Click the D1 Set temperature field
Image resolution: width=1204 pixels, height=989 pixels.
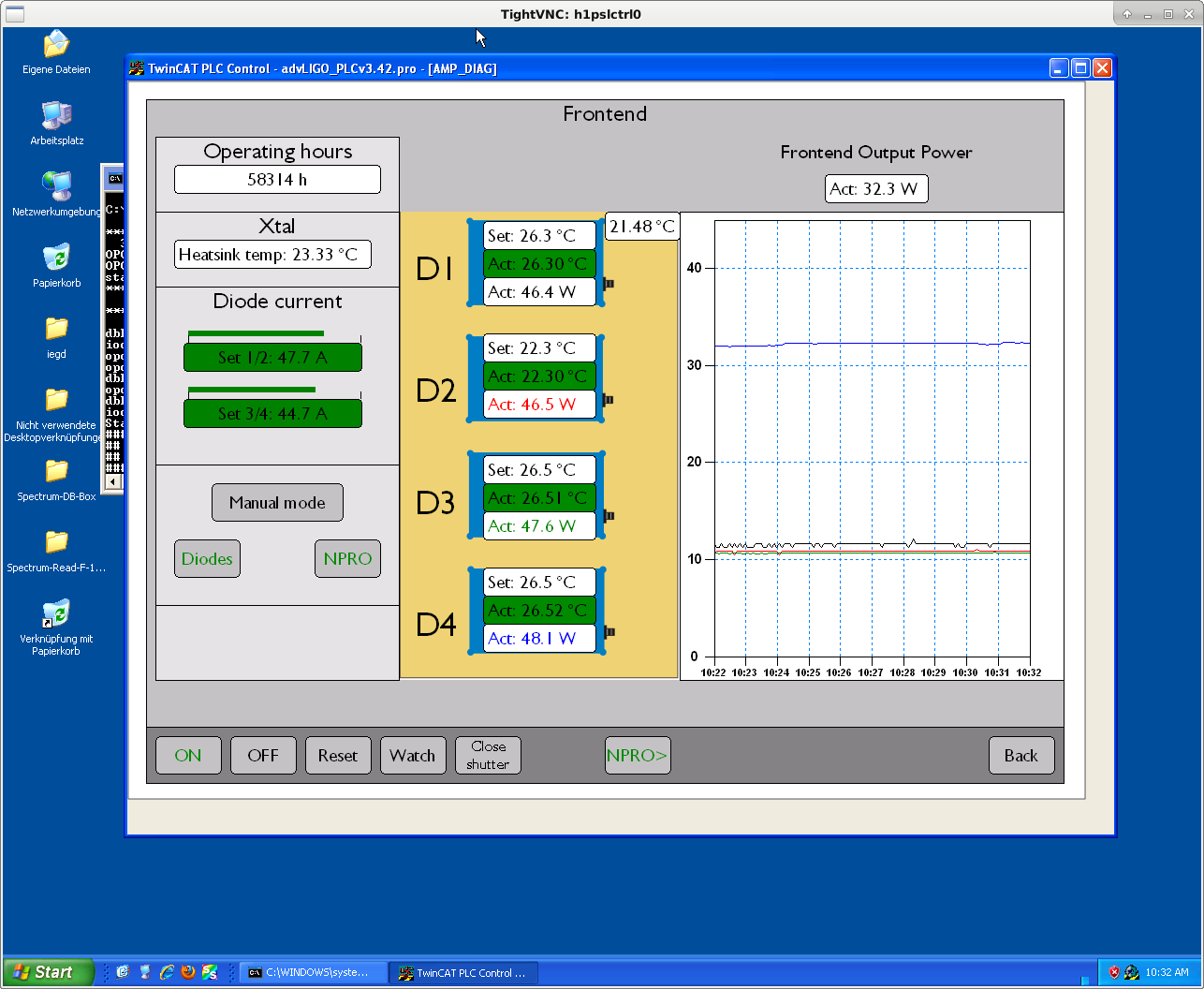tap(539, 236)
